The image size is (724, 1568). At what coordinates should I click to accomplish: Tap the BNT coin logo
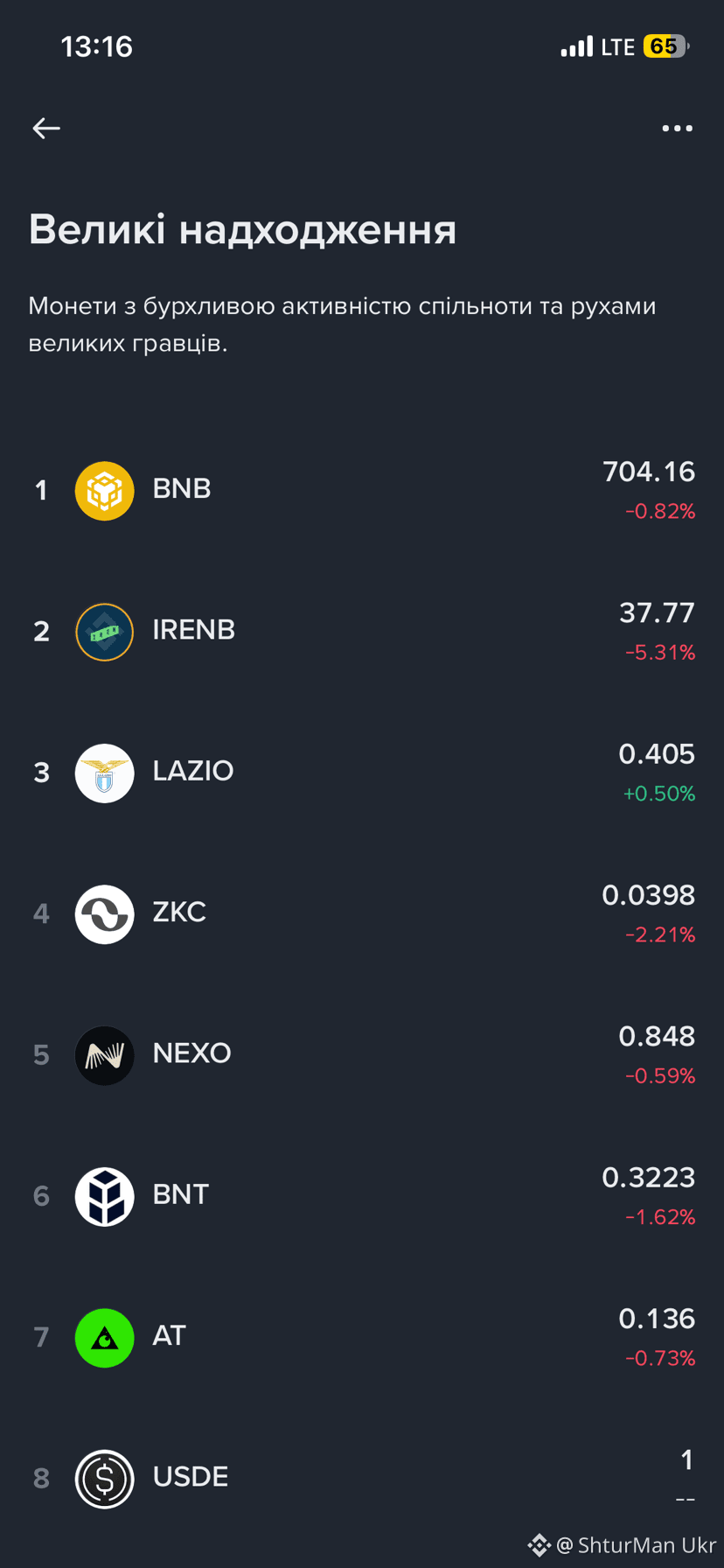point(104,1196)
